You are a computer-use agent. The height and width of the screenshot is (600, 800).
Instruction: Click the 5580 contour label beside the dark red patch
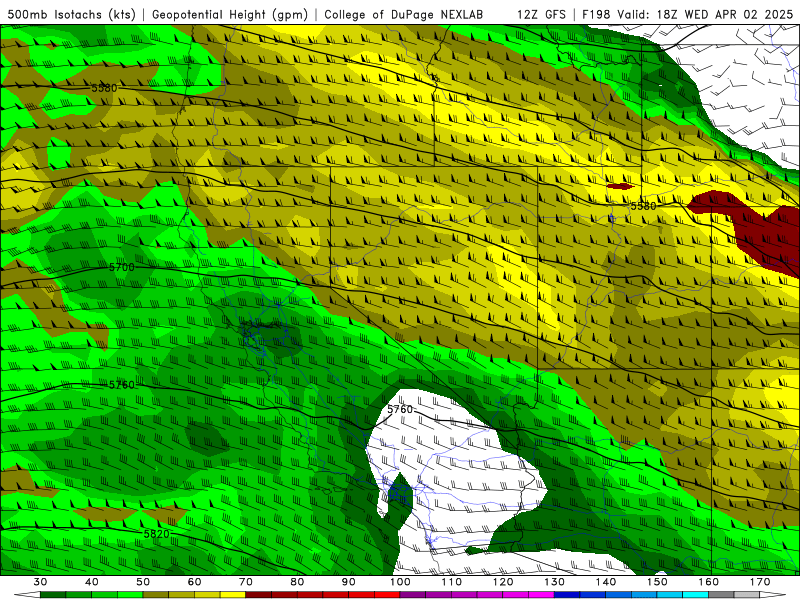coord(643,206)
